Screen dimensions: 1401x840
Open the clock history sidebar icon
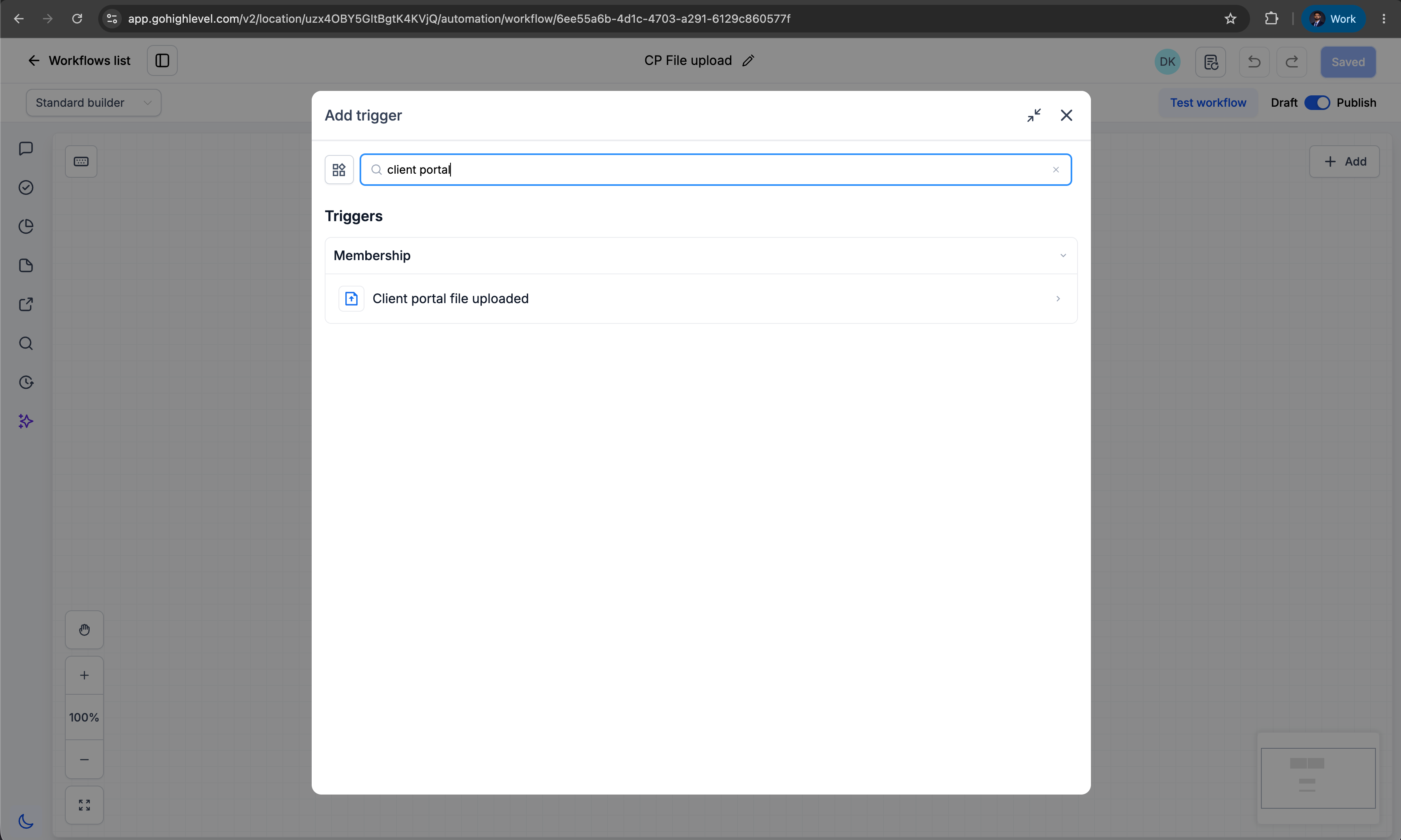tap(26, 383)
